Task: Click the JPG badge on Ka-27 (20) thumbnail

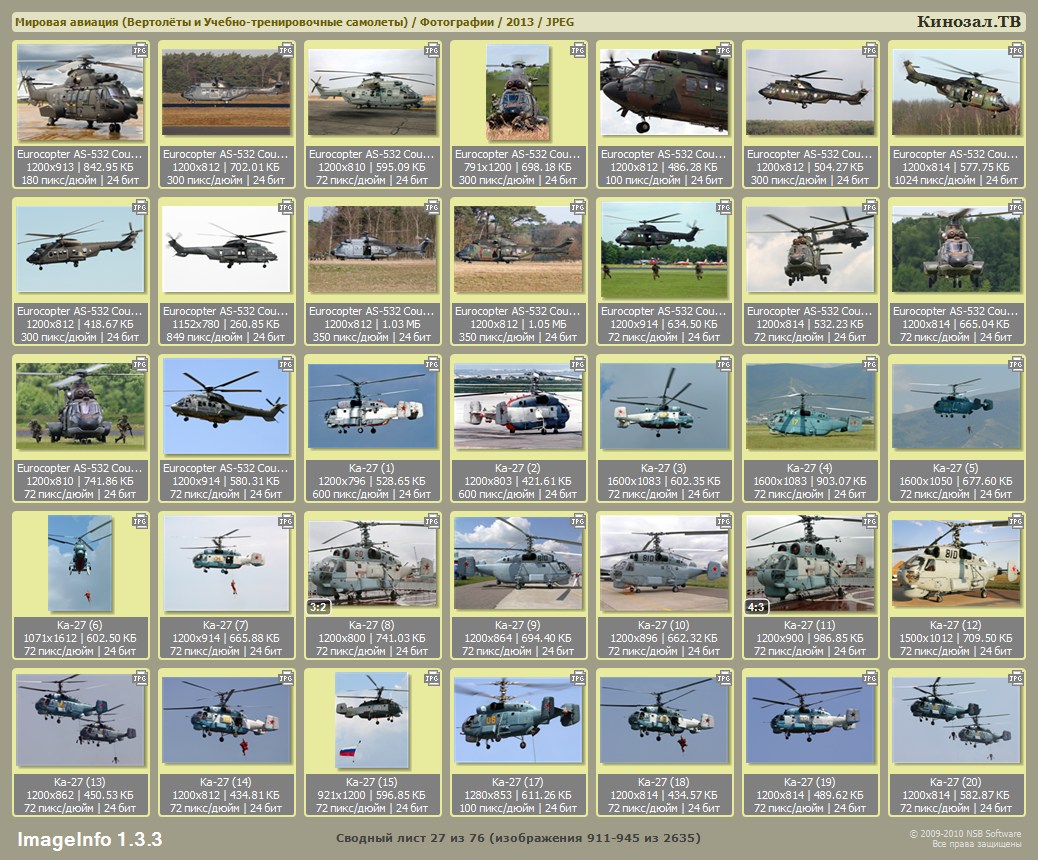Action: click(x=1015, y=678)
